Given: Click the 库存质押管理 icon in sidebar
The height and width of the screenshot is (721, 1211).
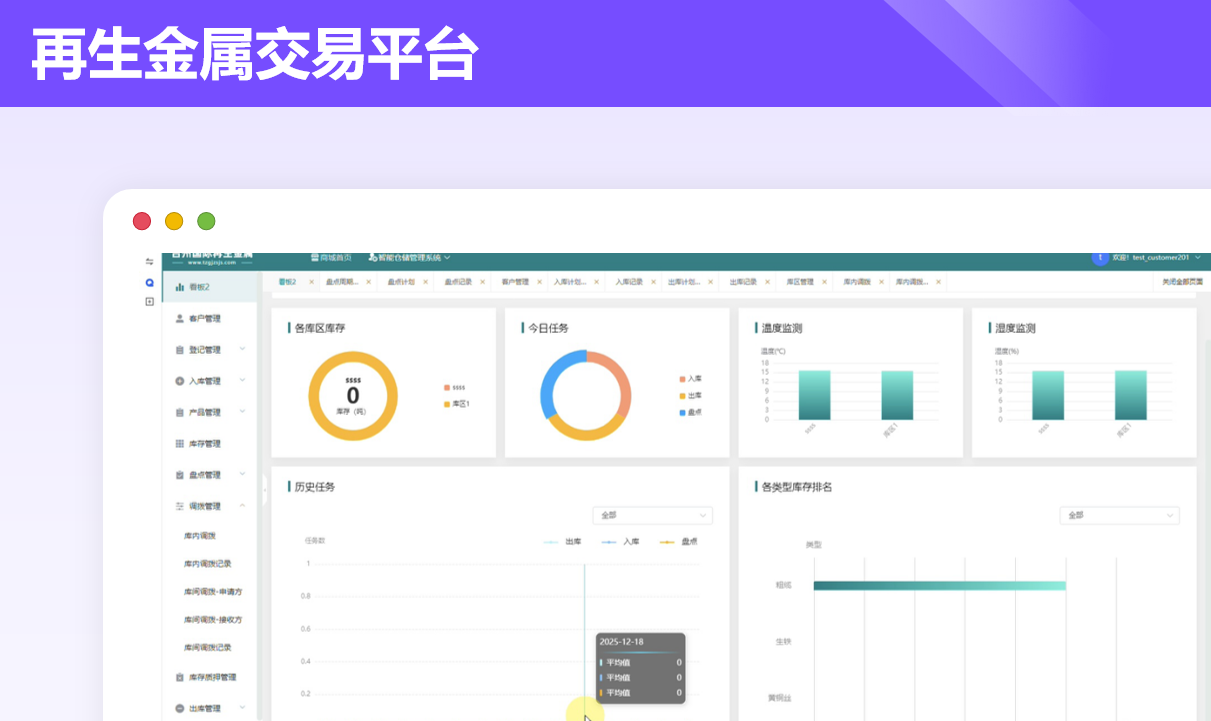Looking at the screenshot, I should pyautogui.click(x=180, y=677).
